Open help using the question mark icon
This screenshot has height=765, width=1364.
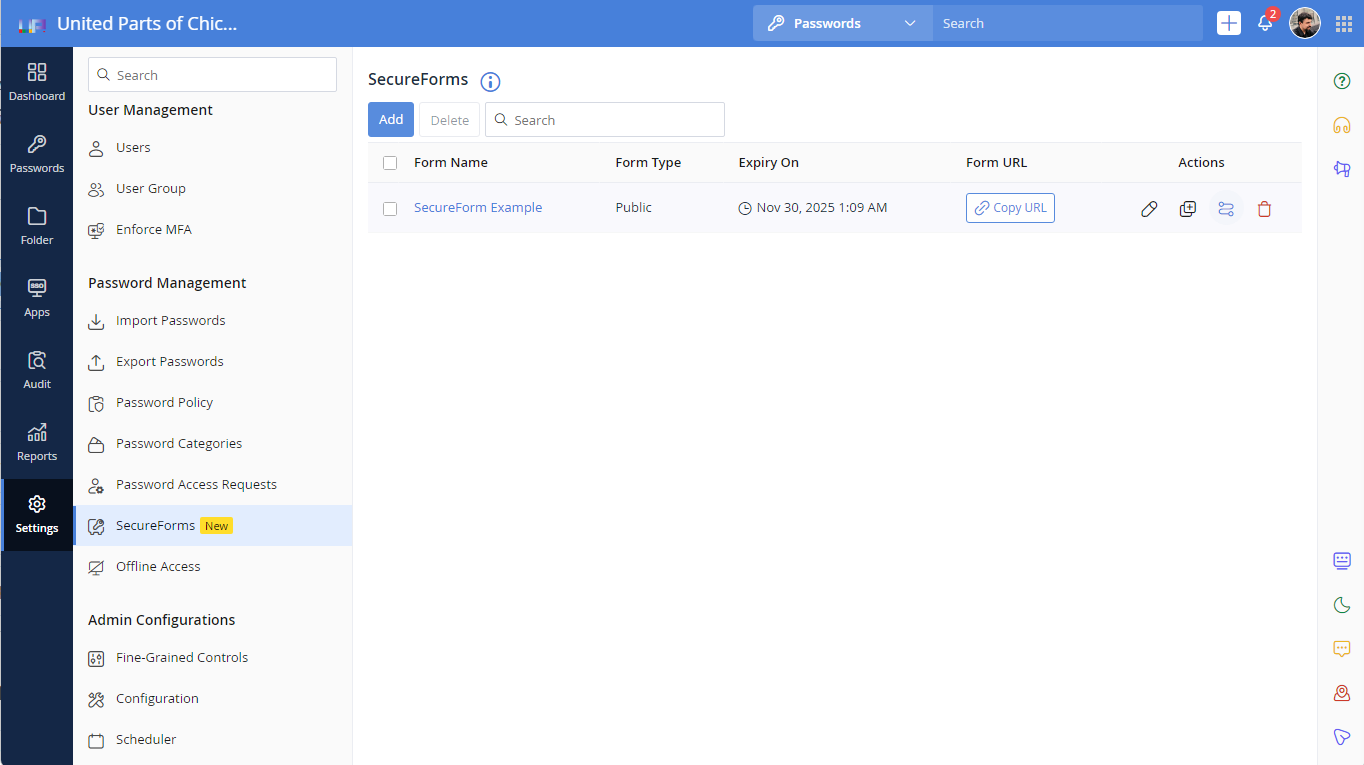[1341, 81]
